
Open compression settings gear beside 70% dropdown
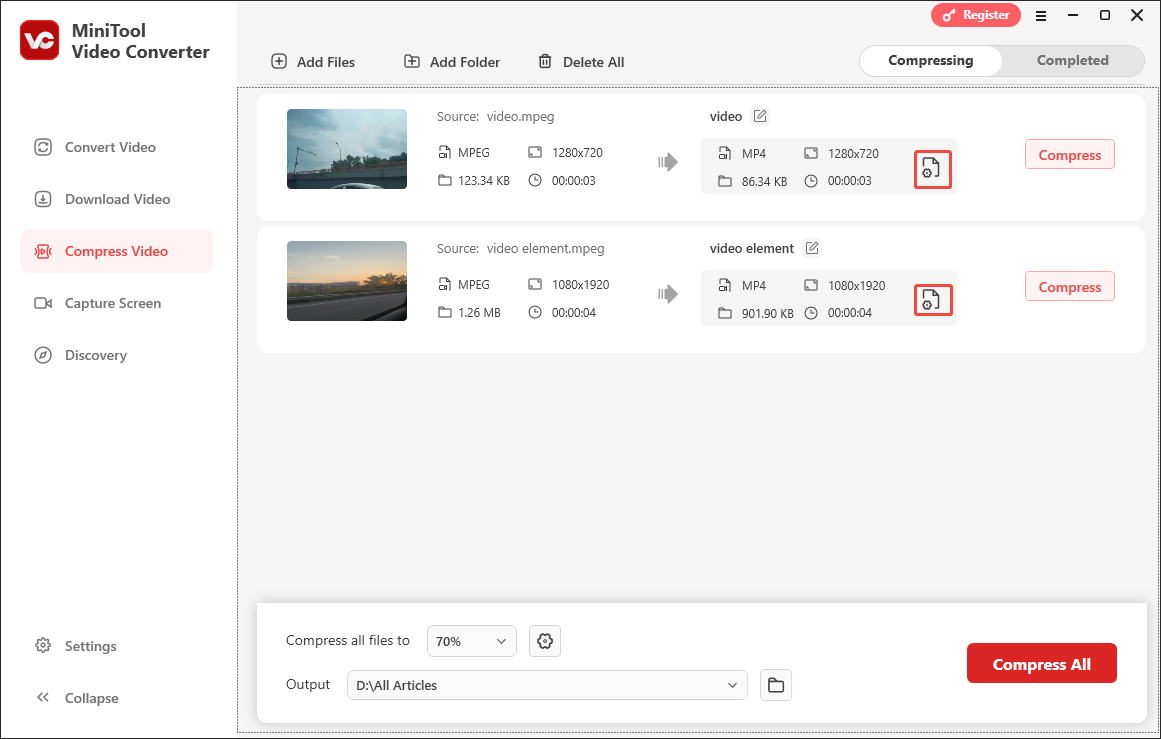(x=545, y=641)
